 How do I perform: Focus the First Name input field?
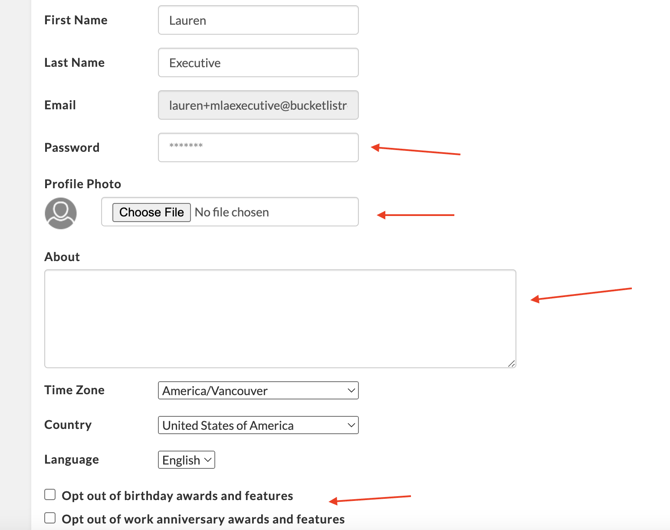pos(258,20)
